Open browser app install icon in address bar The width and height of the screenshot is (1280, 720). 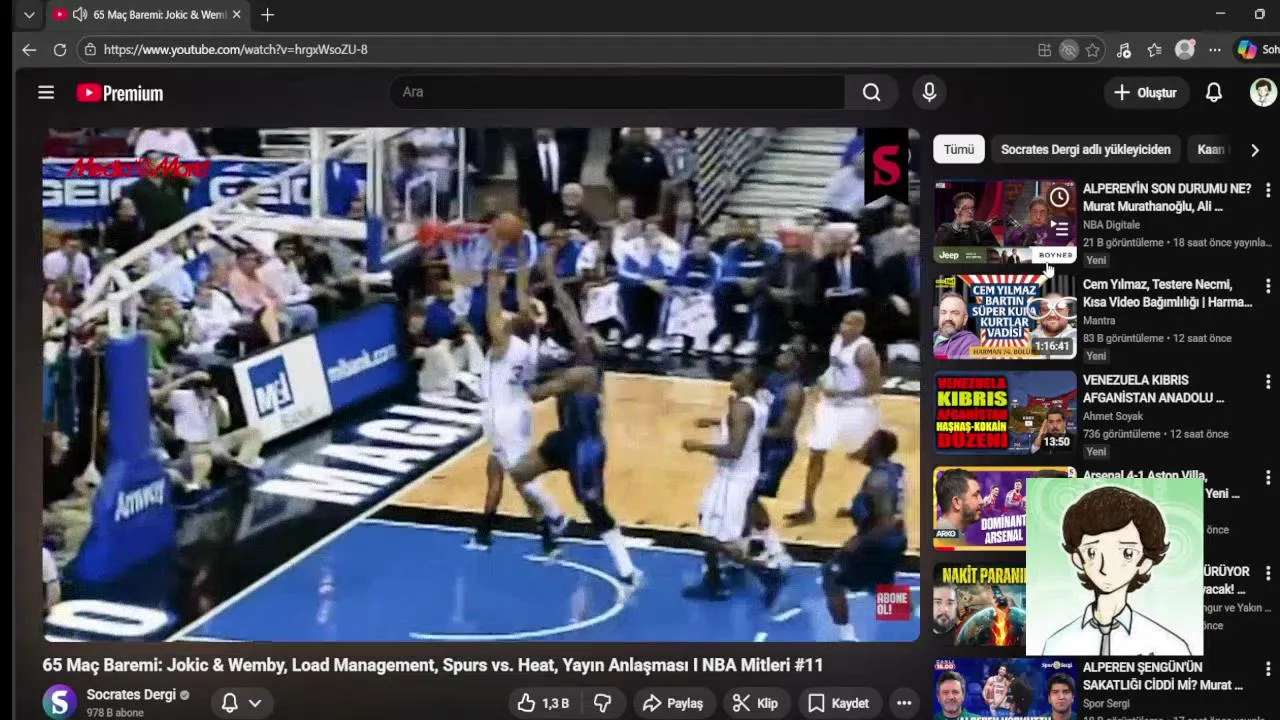[1044, 50]
